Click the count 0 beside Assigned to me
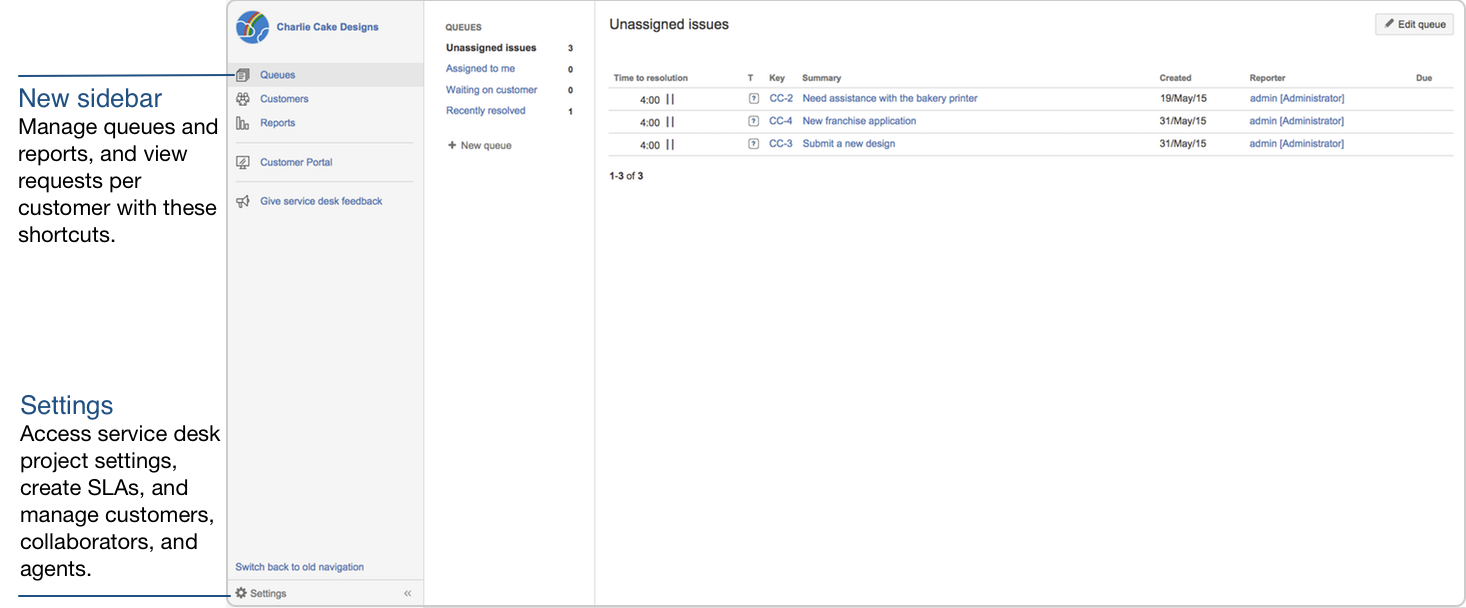The height and width of the screenshot is (608, 1466). [570, 70]
